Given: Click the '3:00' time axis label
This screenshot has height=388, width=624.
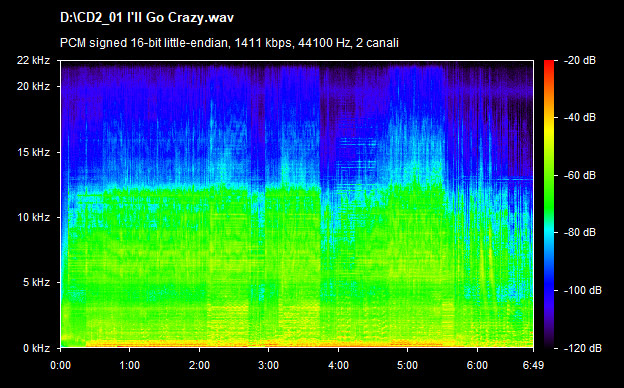Looking at the screenshot, I should [268, 365].
